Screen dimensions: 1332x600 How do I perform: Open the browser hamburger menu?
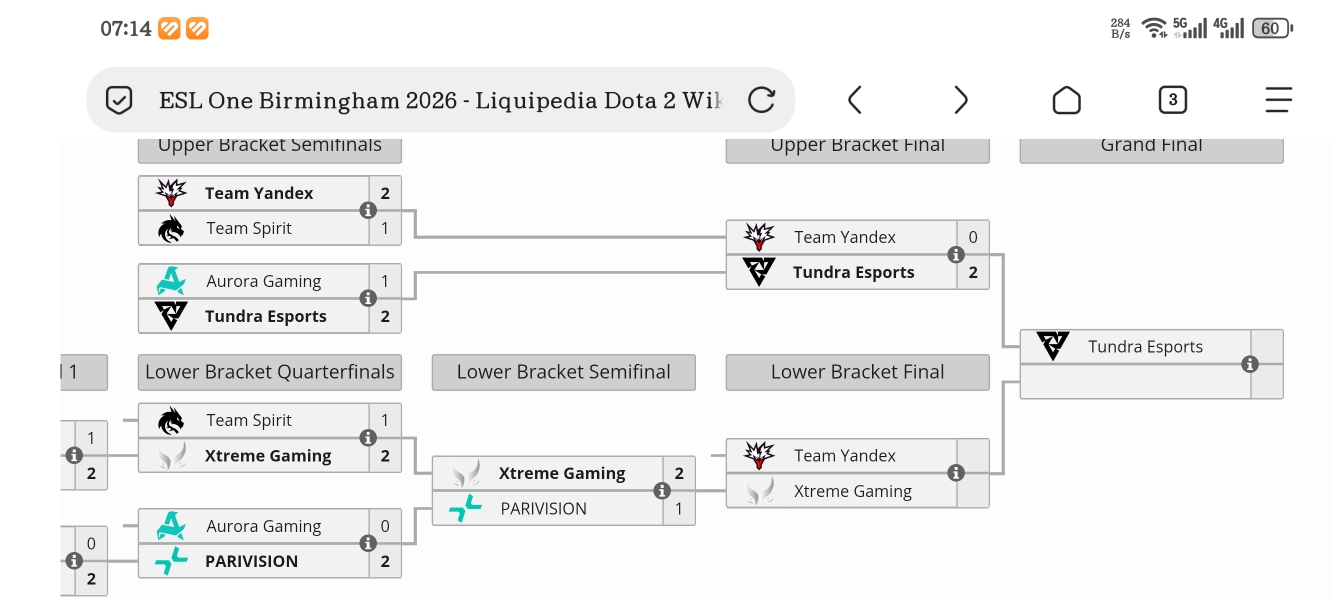coord(1278,100)
